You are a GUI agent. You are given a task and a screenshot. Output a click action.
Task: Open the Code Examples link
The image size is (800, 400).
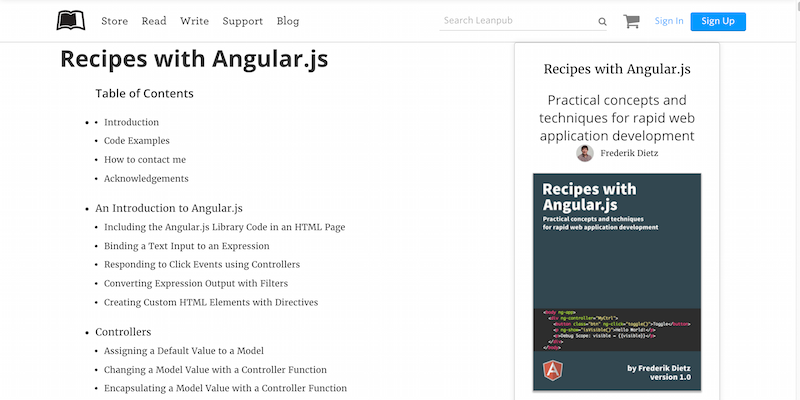coord(137,141)
